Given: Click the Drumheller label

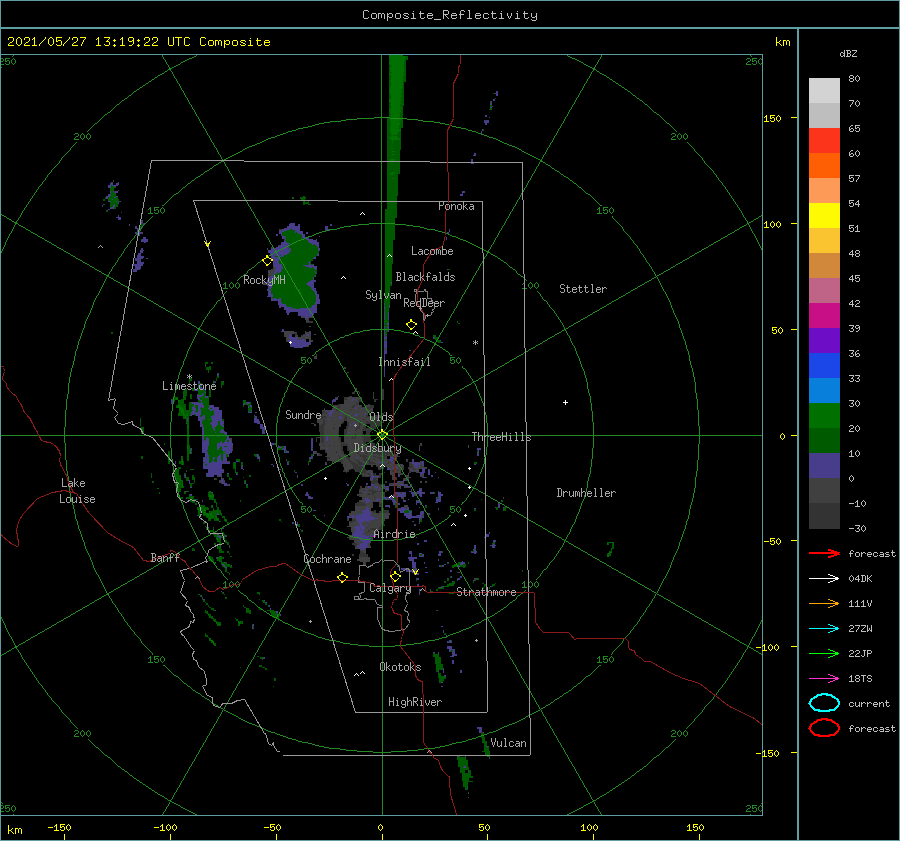Looking at the screenshot, I should [586, 493].
